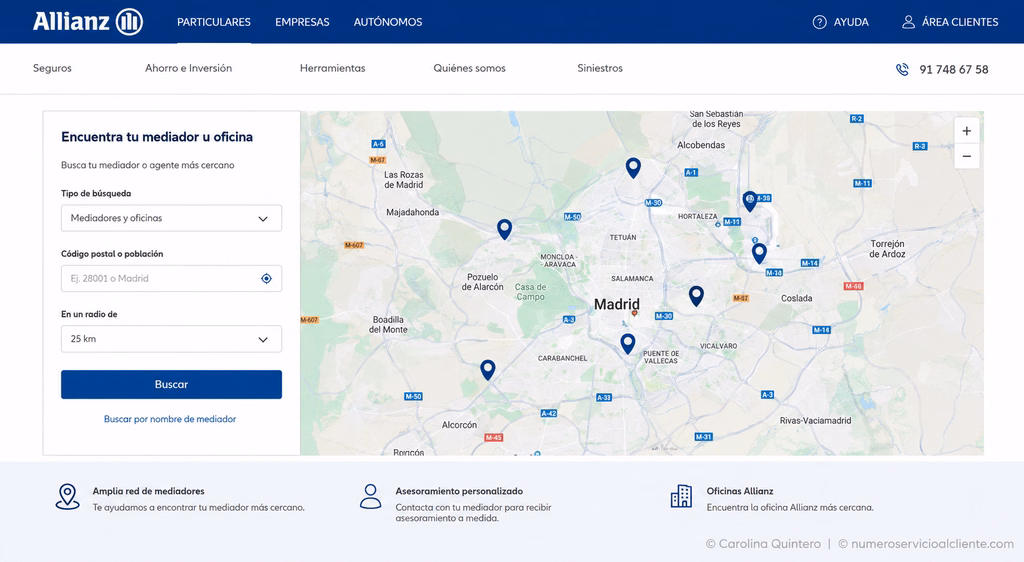Image resolution: width=1024 pixels, height=562 pixels.
Task: Click the Oficinas Allianz building icon
Action: click(681, 496)
